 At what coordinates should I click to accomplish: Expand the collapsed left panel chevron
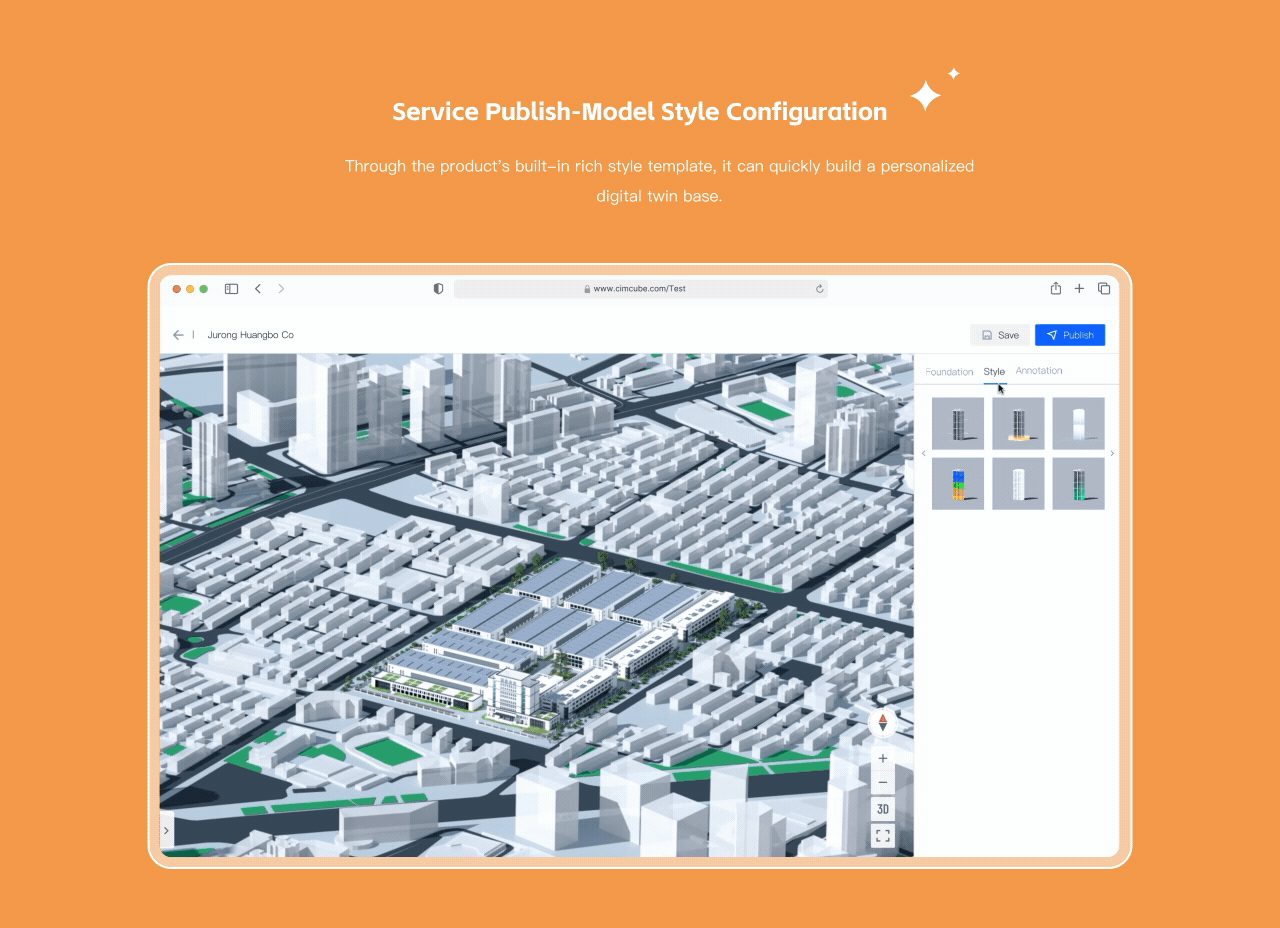pos(166,830)
